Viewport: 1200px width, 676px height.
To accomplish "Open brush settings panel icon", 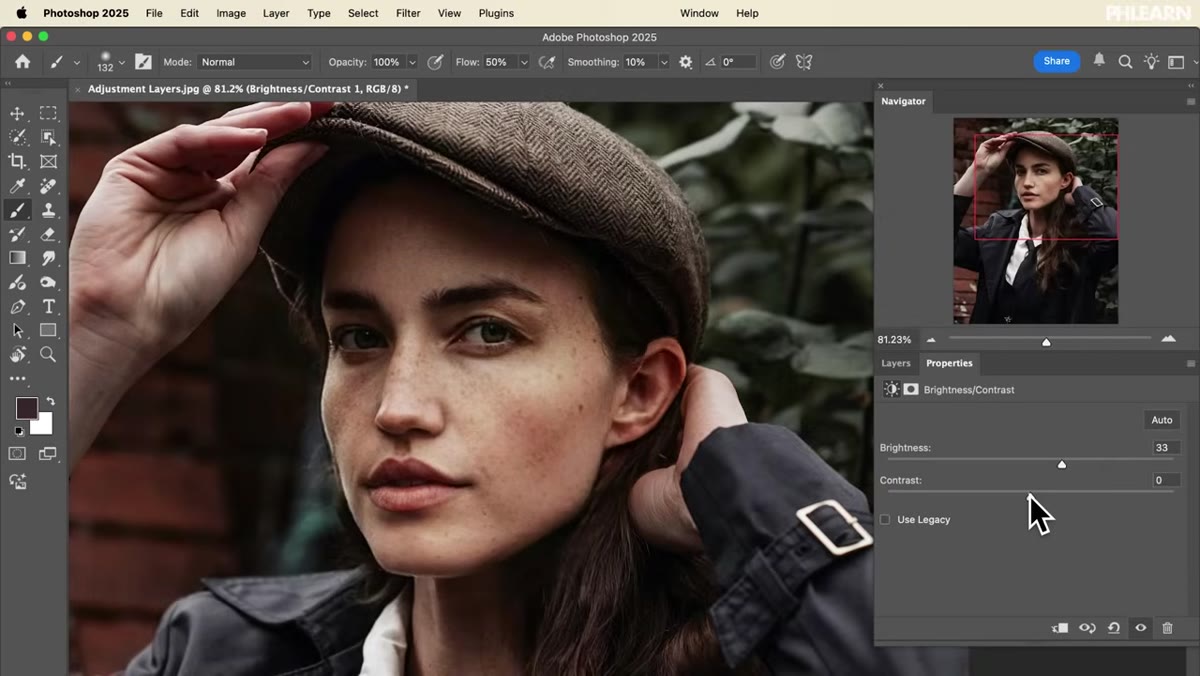I will pyautogui.click(x=144, y=62).
